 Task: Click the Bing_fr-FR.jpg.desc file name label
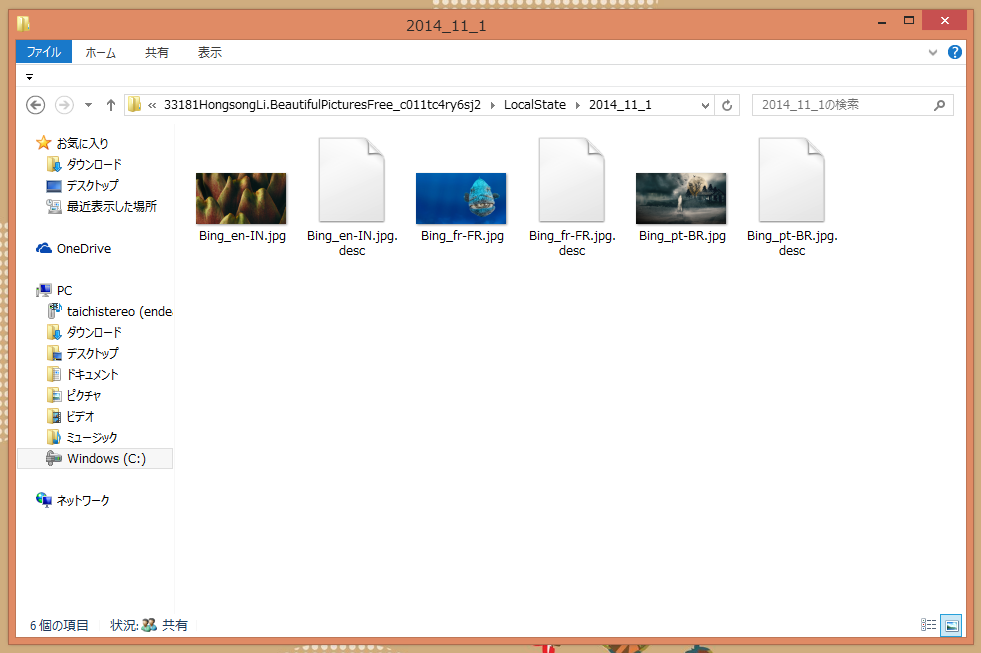[572, 243]
